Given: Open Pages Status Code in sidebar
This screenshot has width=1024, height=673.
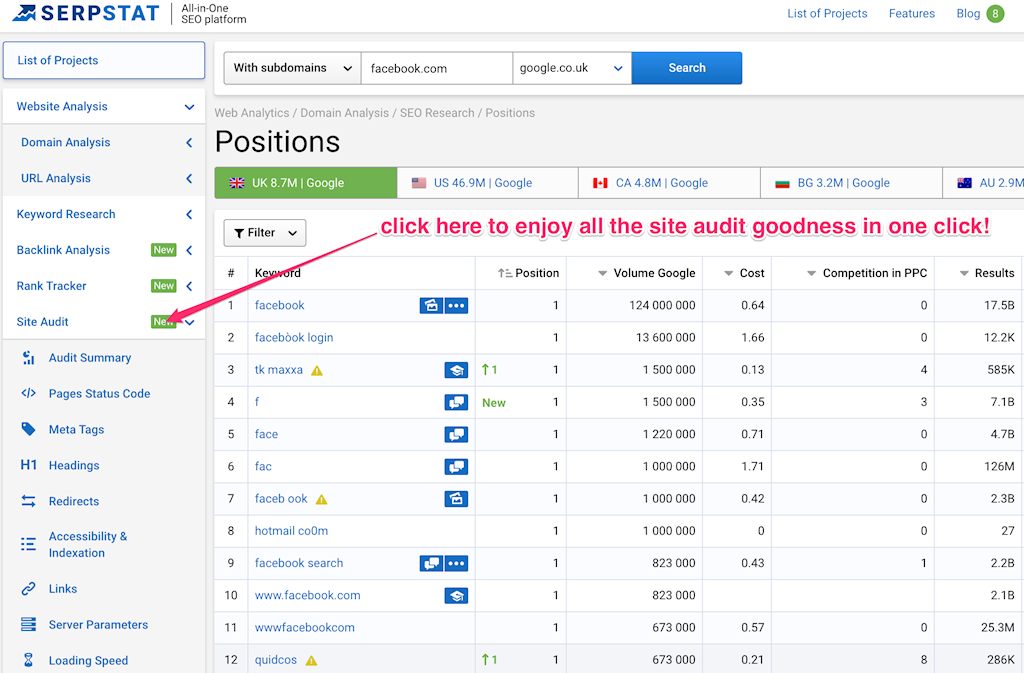Looking at the screenshot, I should tap(99, 394).
